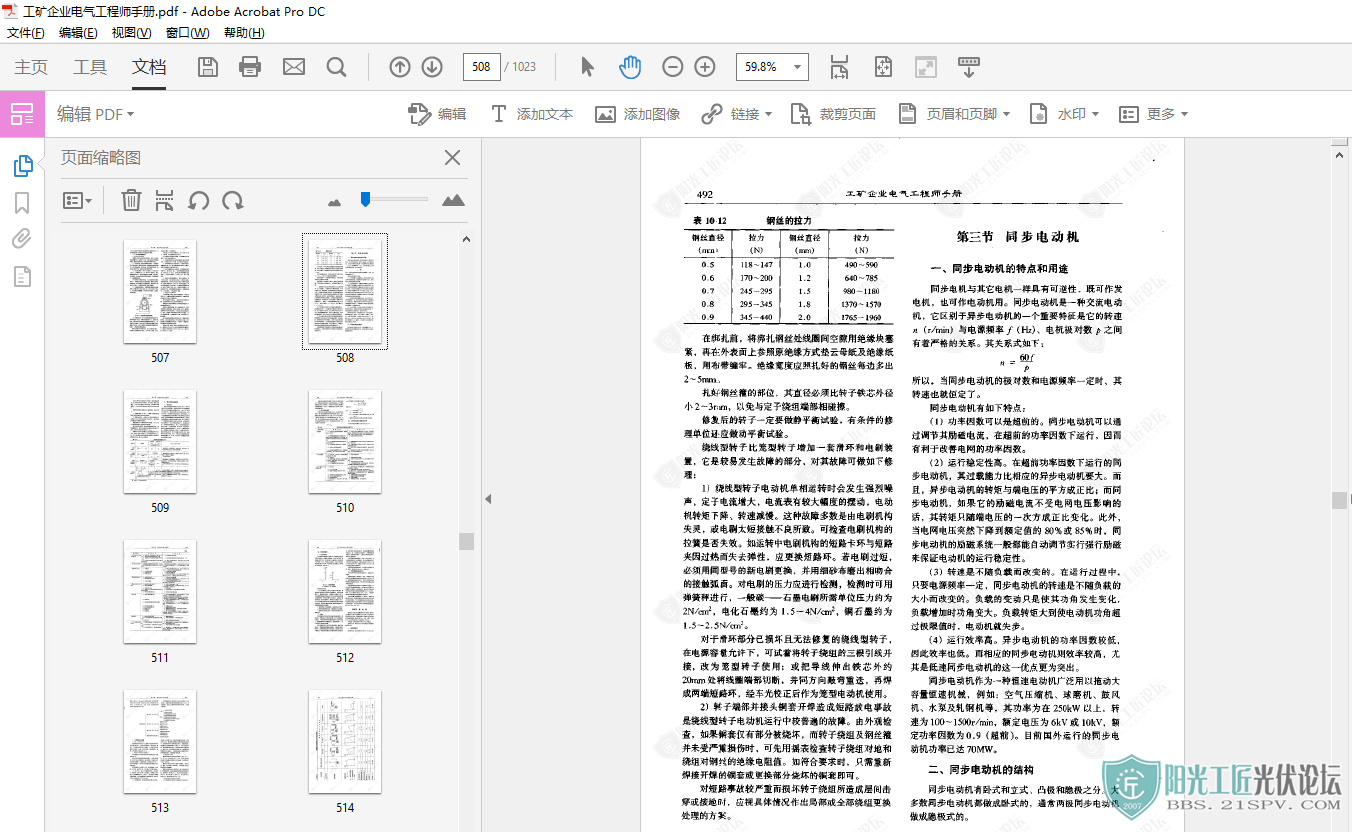
Task: Select page 513 thumbnail
Action: (160, 741)
